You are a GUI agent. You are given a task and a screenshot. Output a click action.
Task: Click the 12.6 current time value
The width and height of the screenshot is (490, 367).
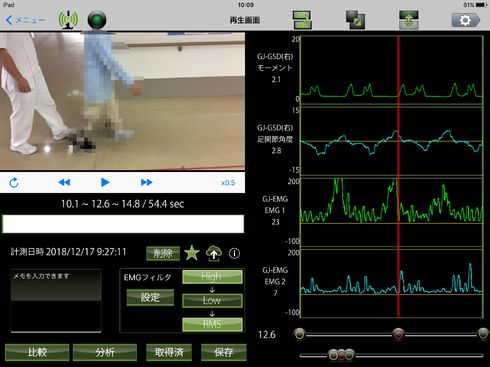[x=267, y=335]
